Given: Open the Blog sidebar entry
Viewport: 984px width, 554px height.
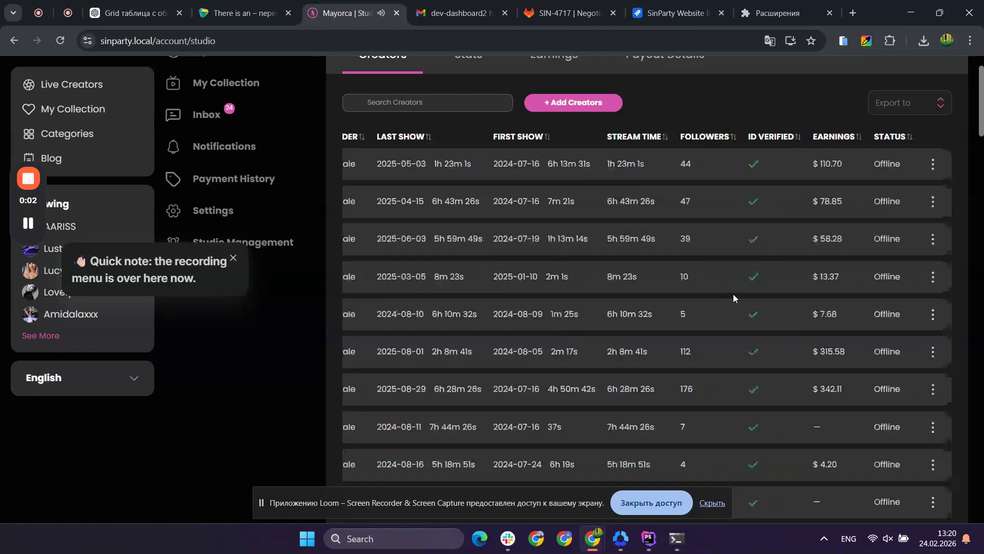Looking at the screenshot, I should pos(43,158).
